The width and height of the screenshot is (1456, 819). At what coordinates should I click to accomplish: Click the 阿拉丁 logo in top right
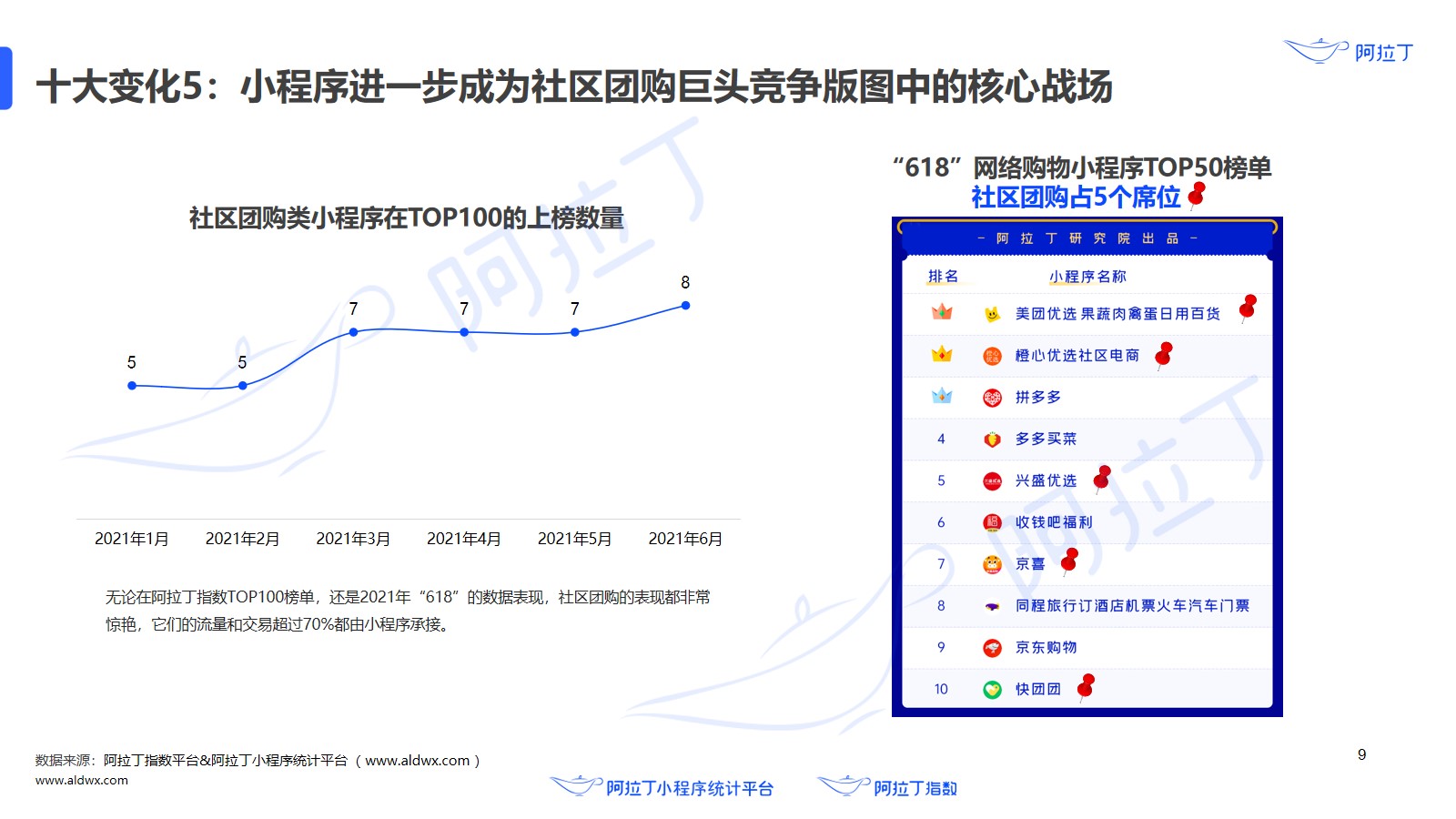[1349, 51]
